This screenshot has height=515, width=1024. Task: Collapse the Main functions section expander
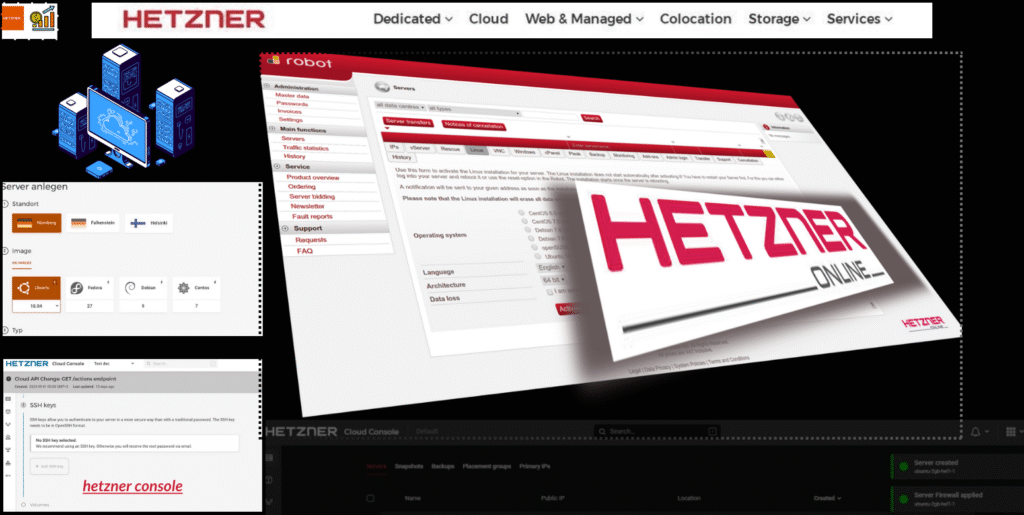click(x=273, y=129)
